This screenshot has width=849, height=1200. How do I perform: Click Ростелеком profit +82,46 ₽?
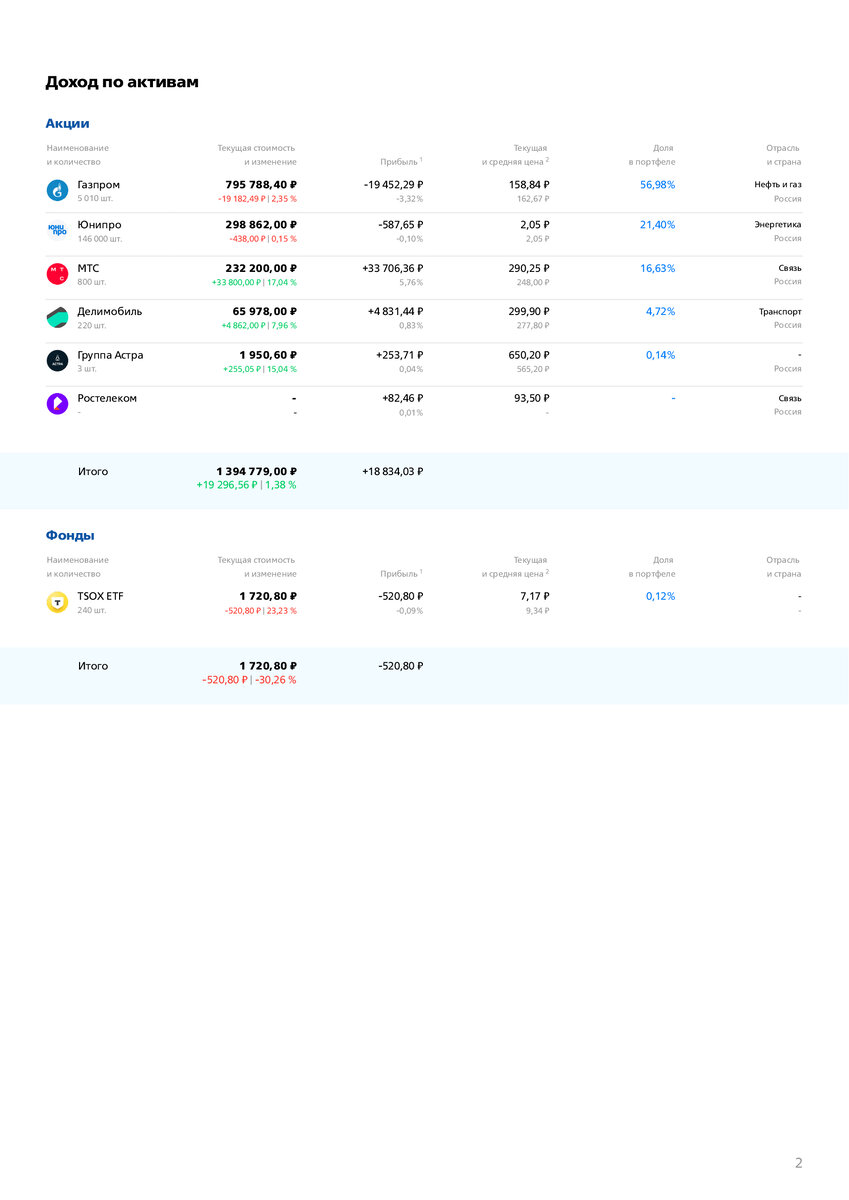[x=402, y=398]
